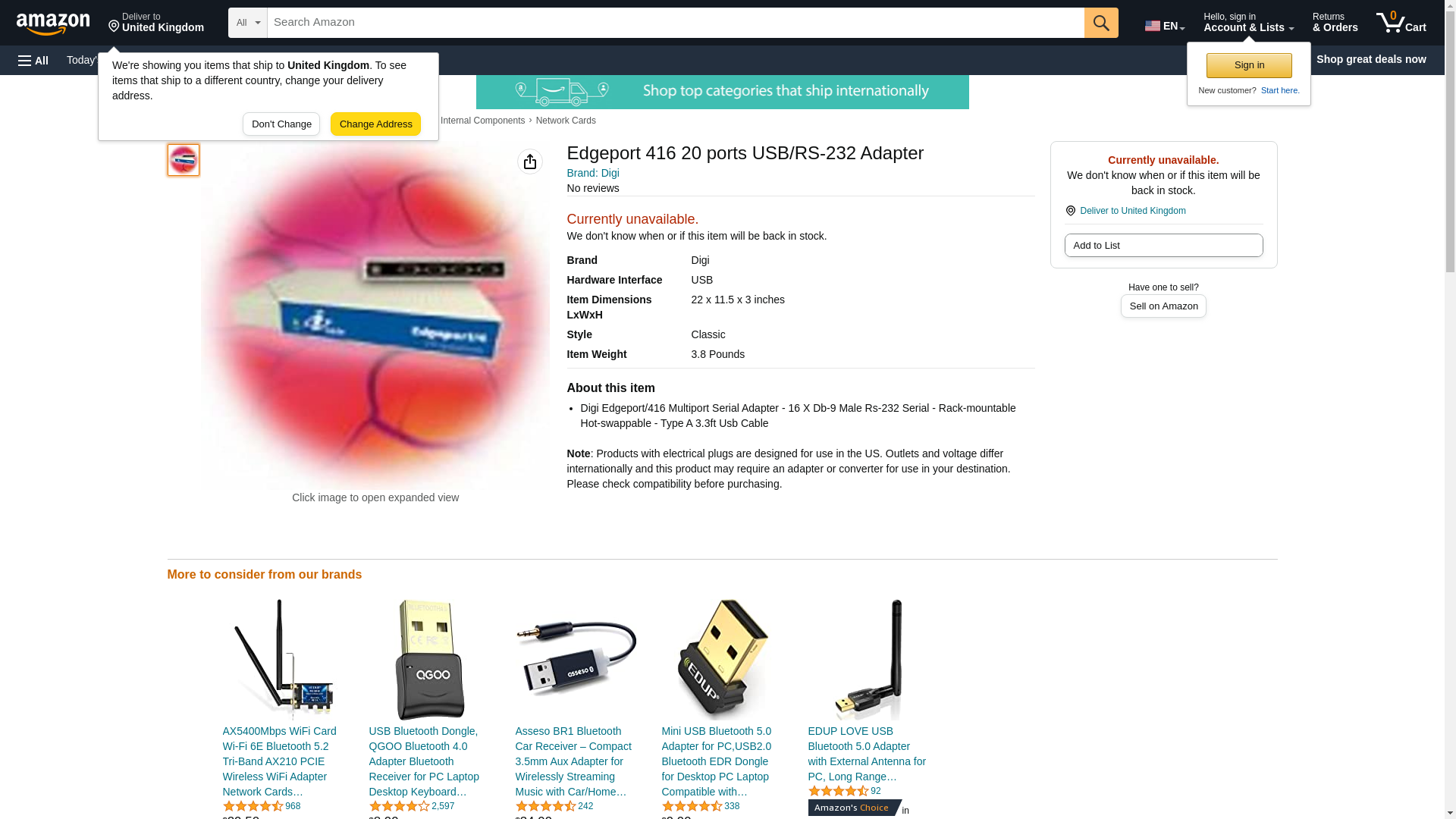This screenshot has width=1456, height=819.
Task: Click the Sign in button
Action: (x=1249, y=65)
